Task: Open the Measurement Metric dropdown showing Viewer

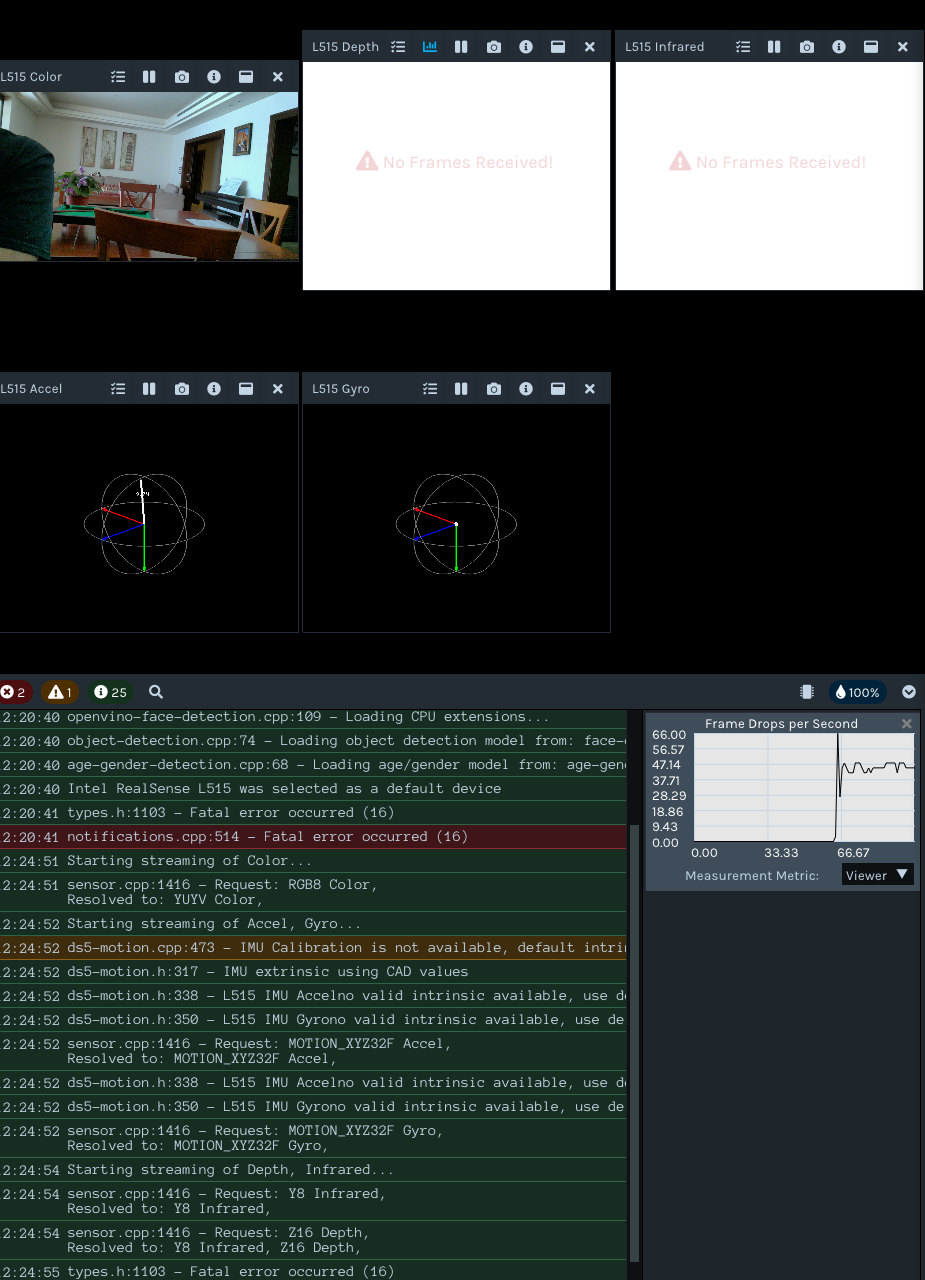Action: click(877, 874)
